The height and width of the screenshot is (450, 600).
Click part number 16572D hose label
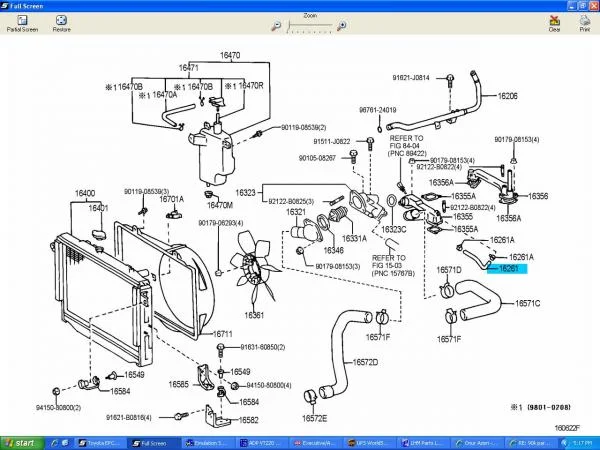click(365, 362)
